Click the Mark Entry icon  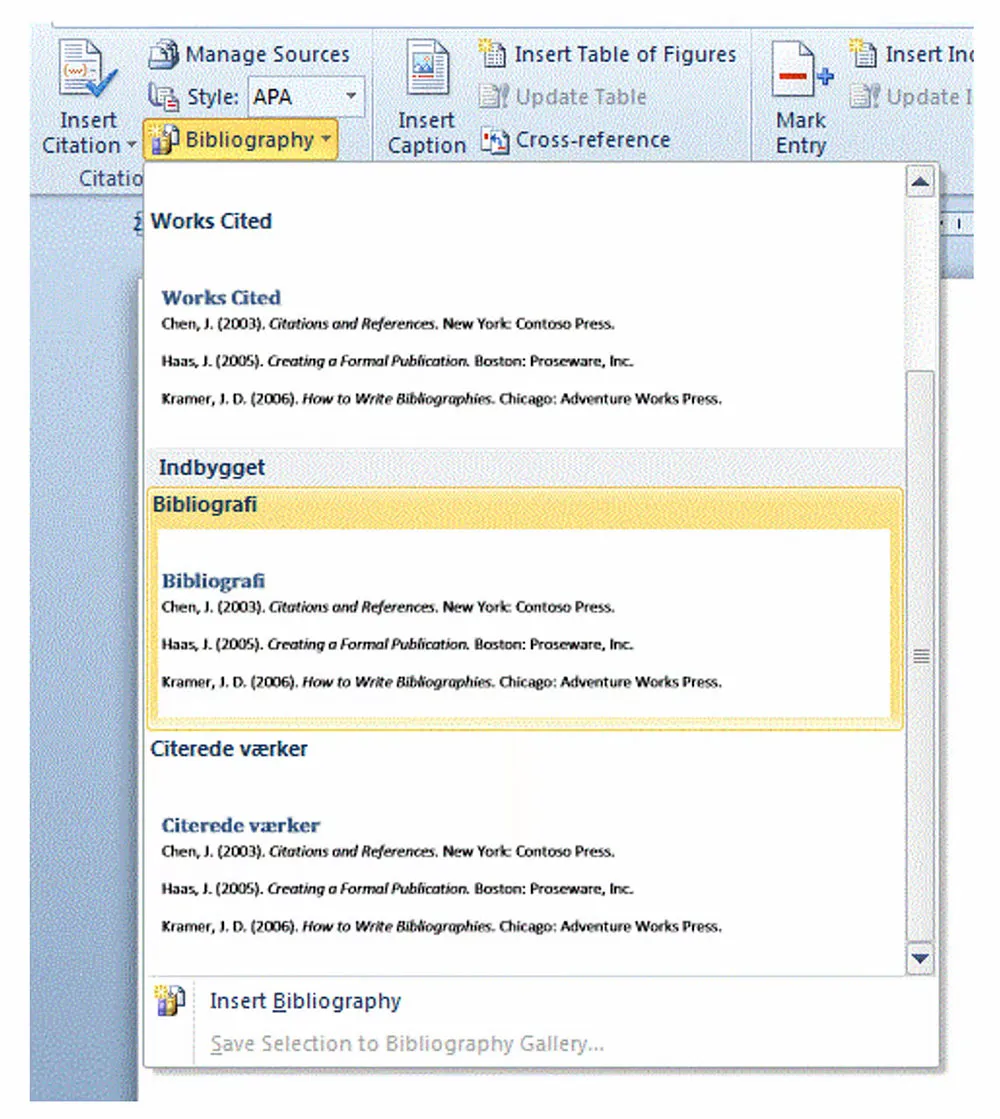[x=802, y=69]
